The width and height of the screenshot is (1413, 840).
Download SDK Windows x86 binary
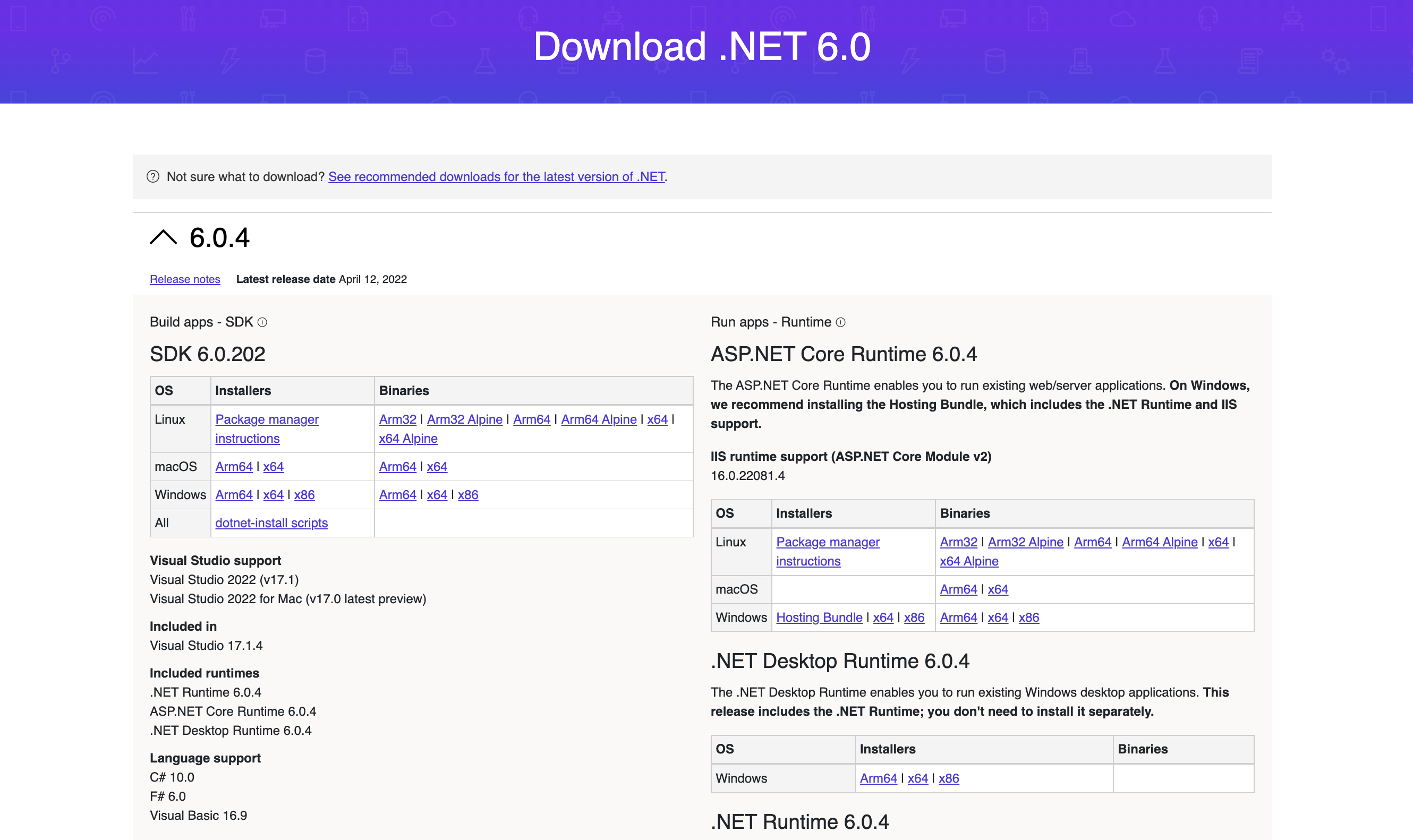468,495
